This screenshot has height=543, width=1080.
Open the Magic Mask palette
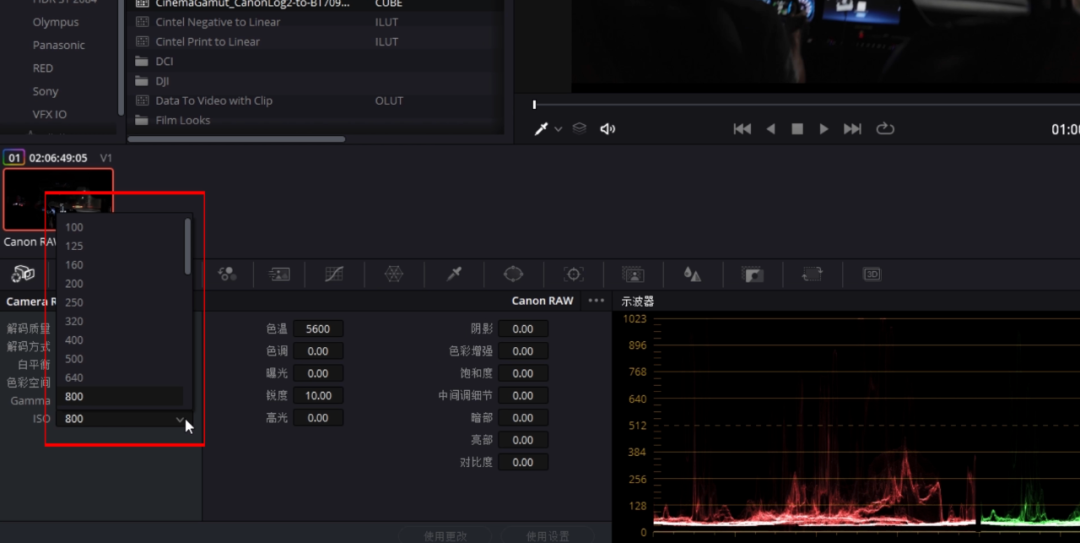633,274
